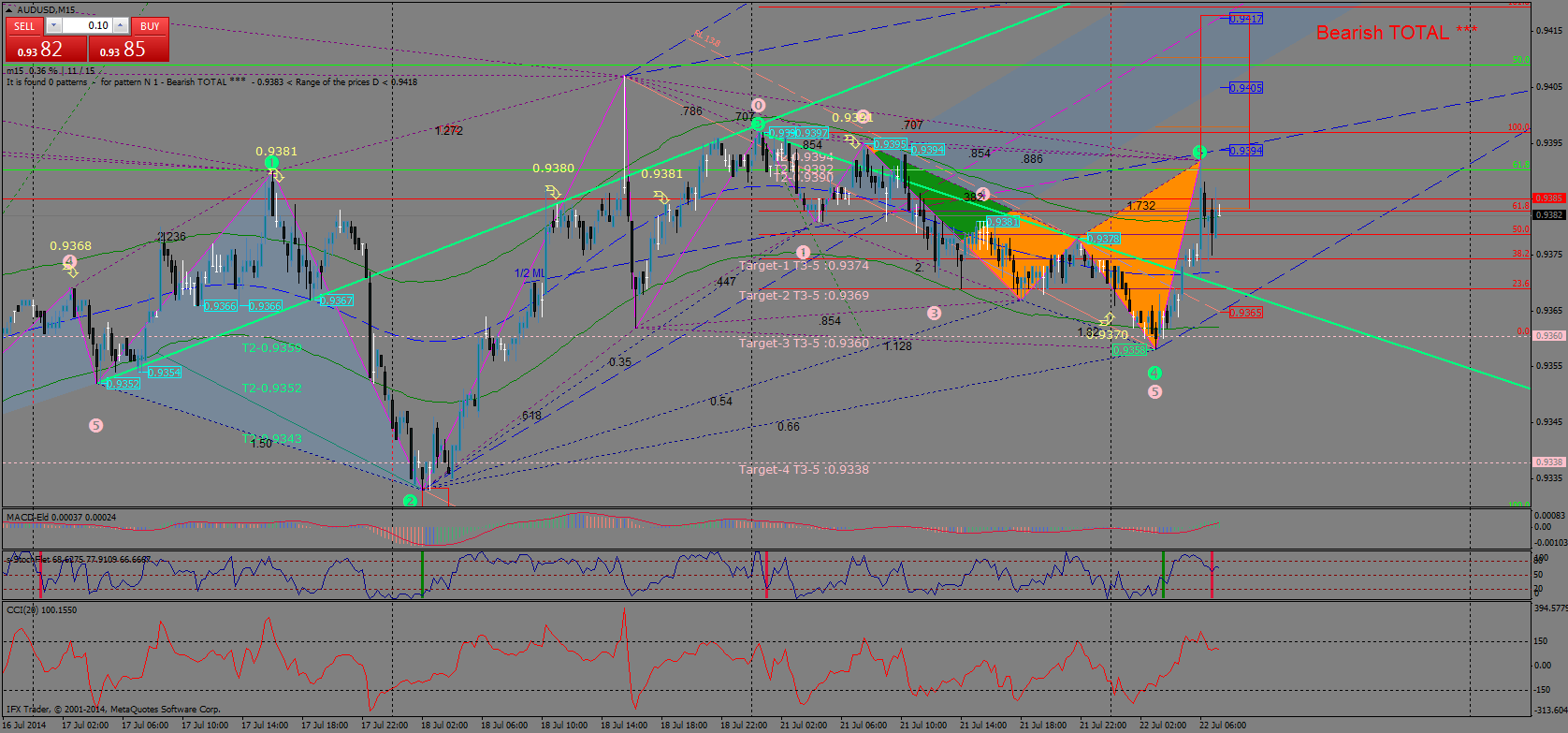Screen dimensions: 1568x733
Task: Click the pink circle marker 0 at the top
Action: coord(759,106)
